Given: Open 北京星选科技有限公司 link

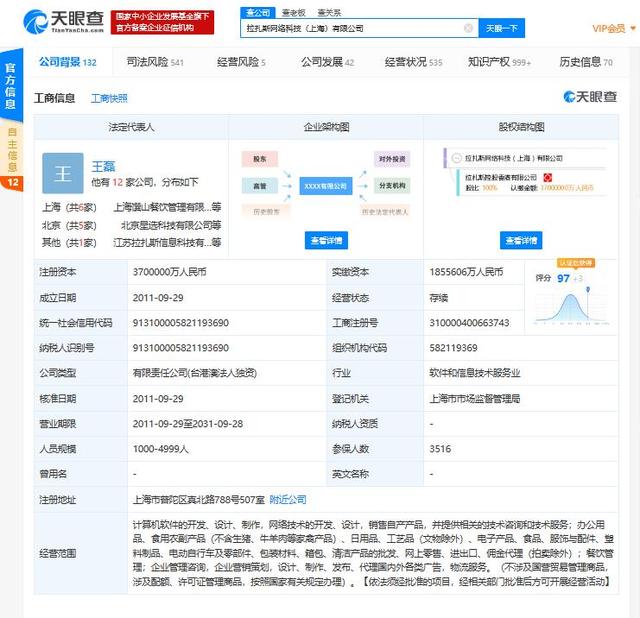Looking at the screenshot, I should click(171, 225).
